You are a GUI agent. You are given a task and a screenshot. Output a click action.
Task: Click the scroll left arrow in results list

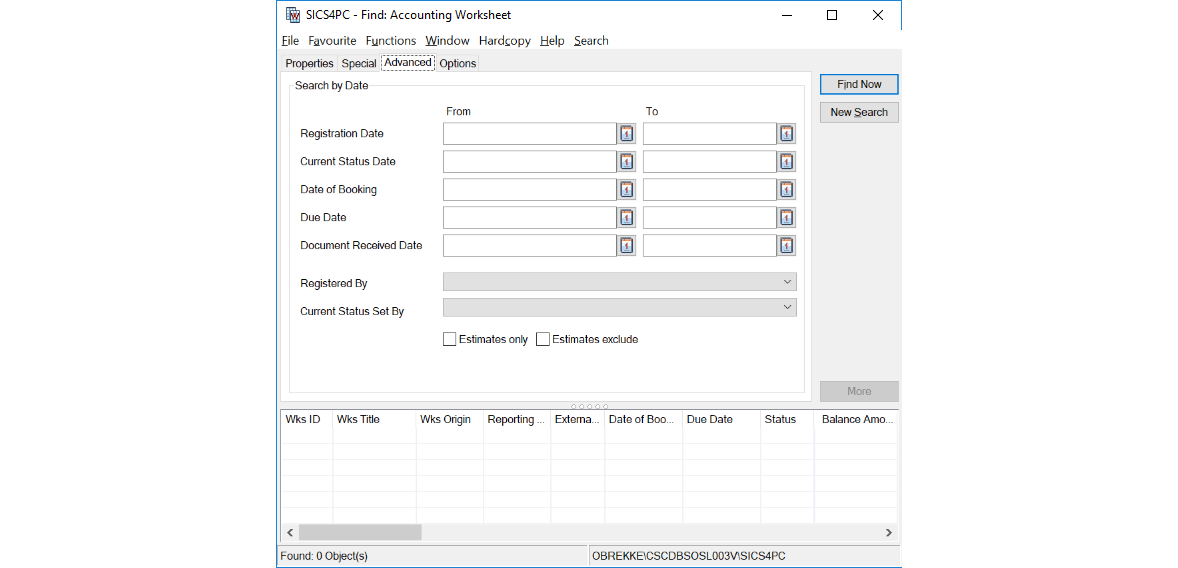290,533
